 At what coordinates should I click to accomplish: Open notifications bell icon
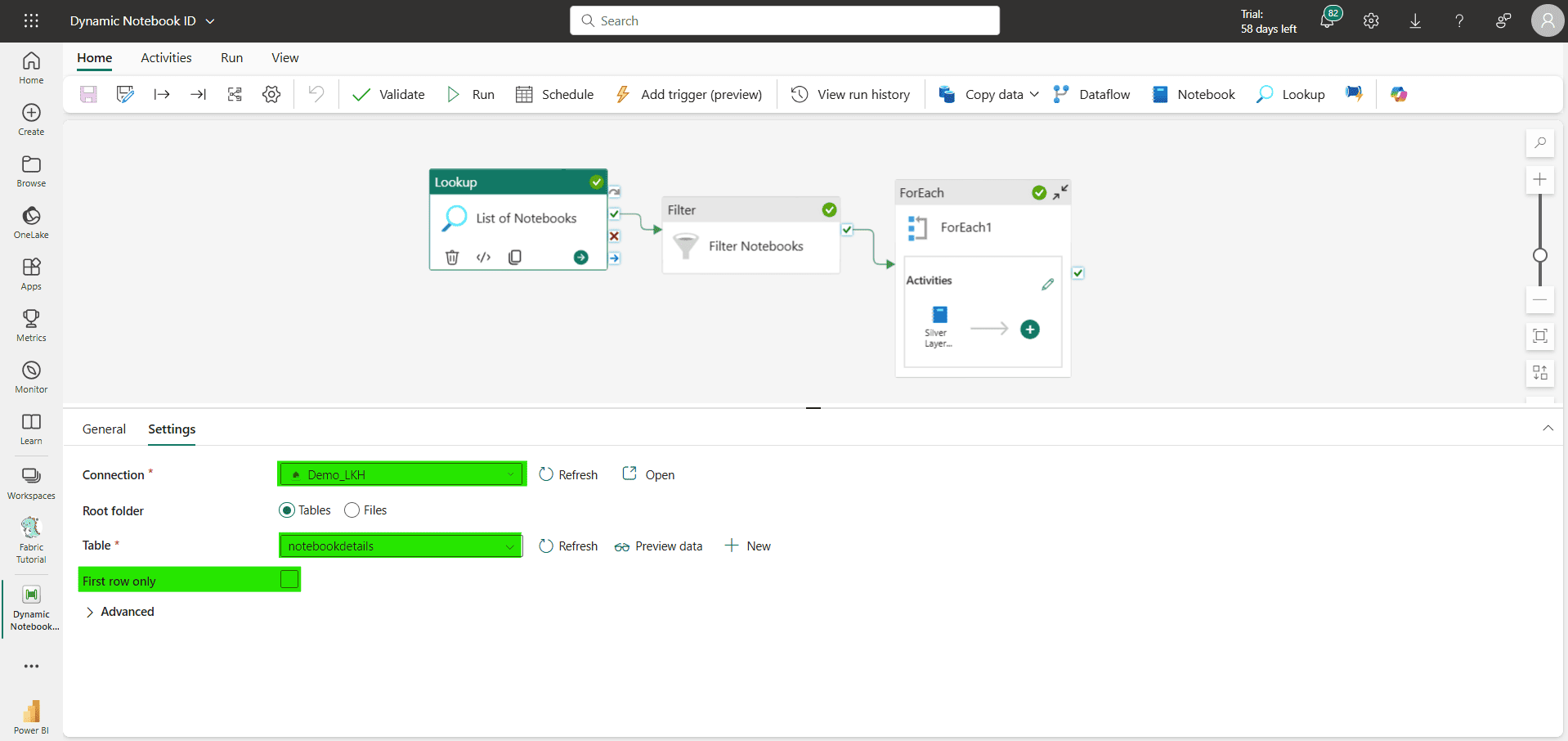pos(1328,21)
